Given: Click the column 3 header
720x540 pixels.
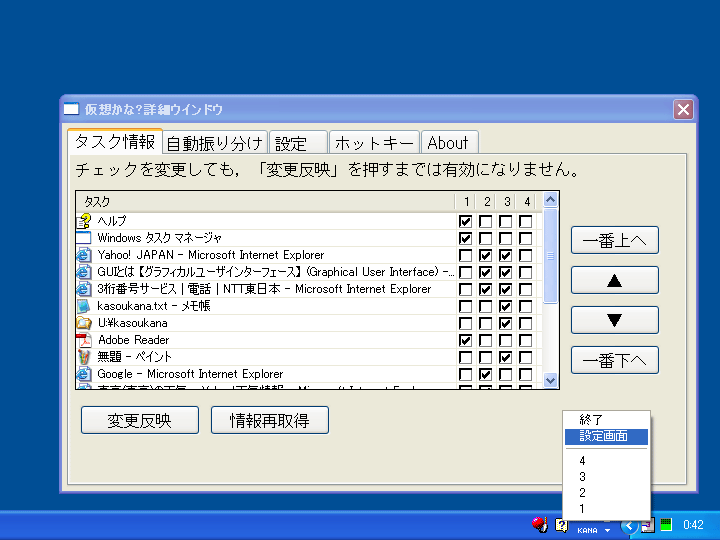Looking at the screenshot, I should pos(506,202).
